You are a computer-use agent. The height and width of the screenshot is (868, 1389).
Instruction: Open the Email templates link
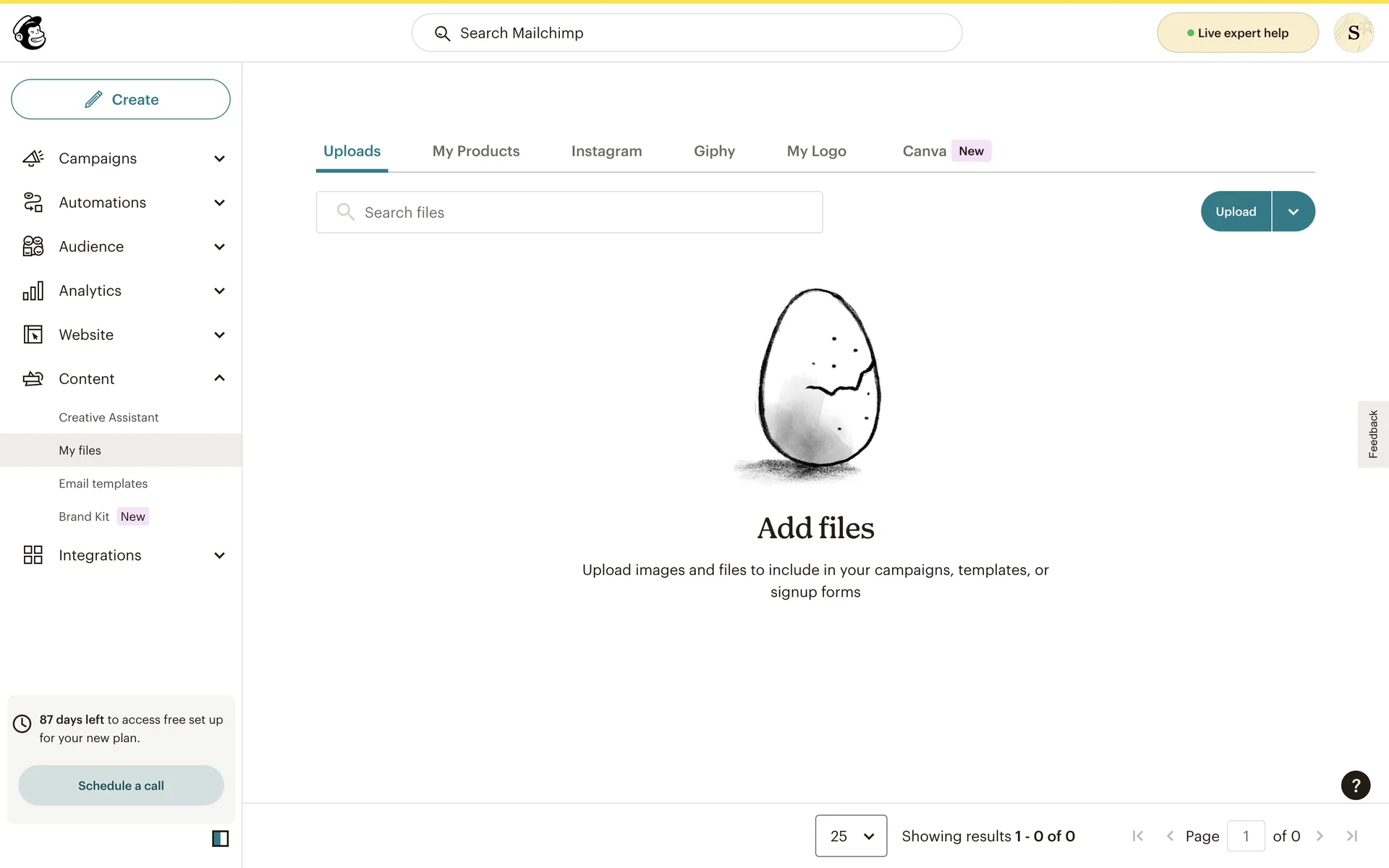tap(103, 483)
